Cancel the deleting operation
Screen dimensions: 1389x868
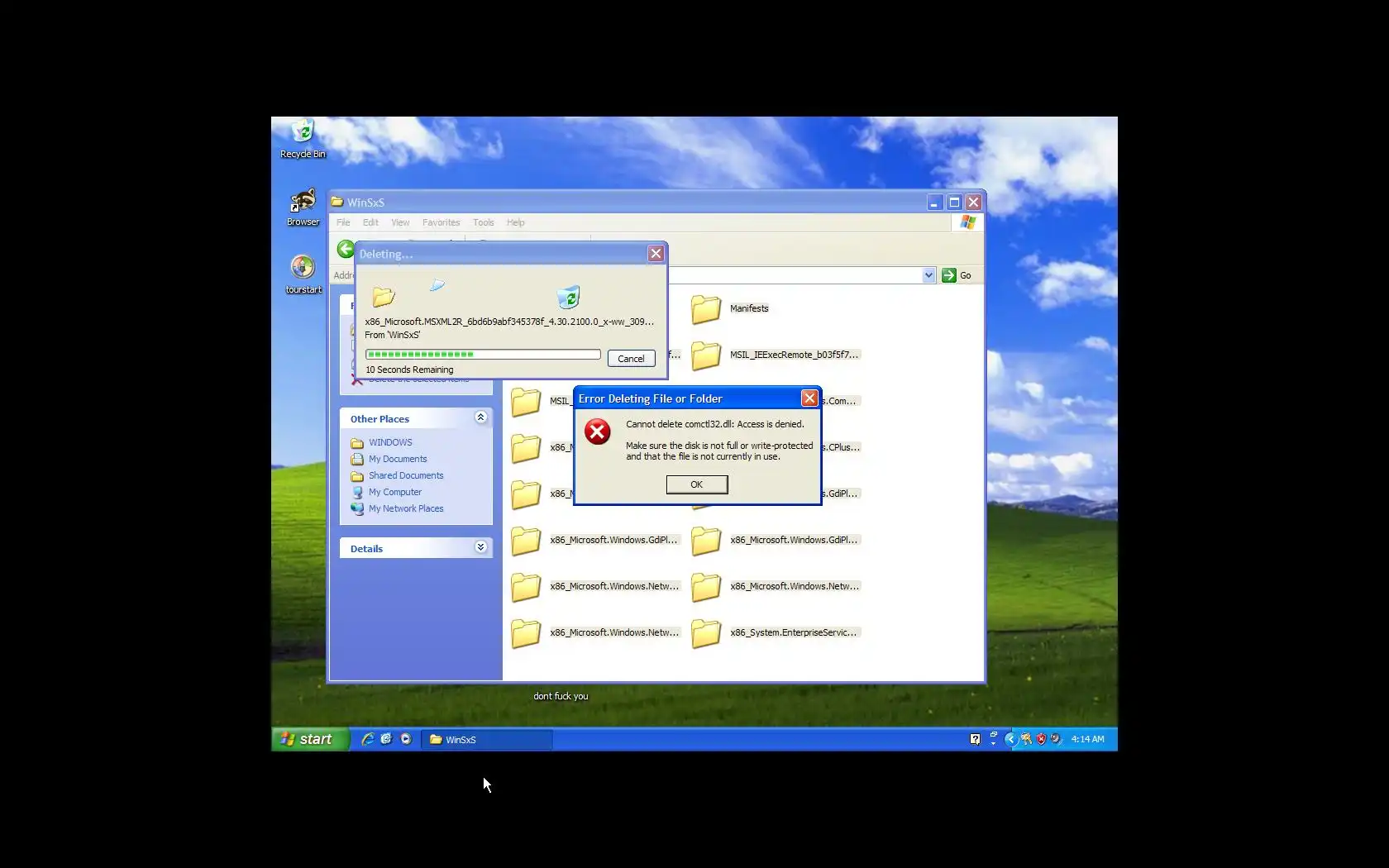tap(631, 359)
